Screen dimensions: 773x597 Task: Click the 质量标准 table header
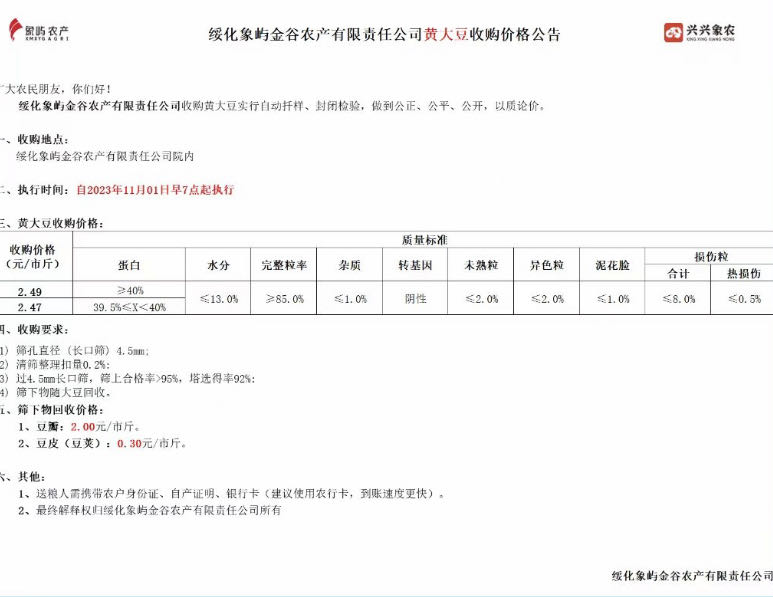click(424, 240)
